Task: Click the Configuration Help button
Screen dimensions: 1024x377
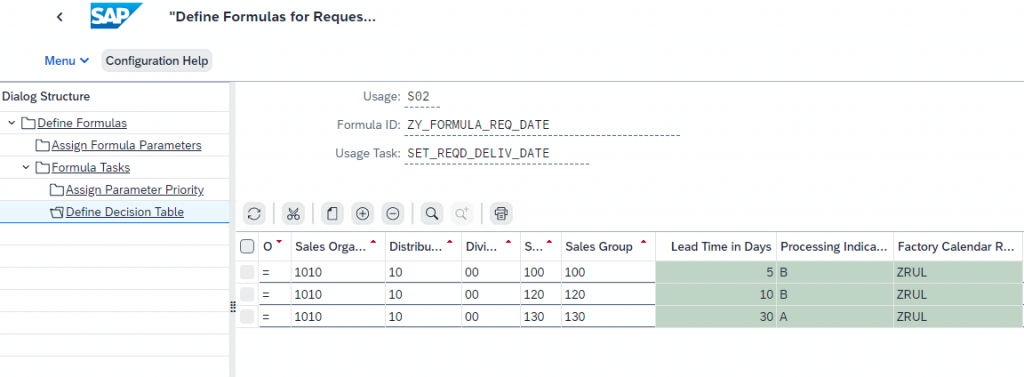Action: click(x=157, y=61)
